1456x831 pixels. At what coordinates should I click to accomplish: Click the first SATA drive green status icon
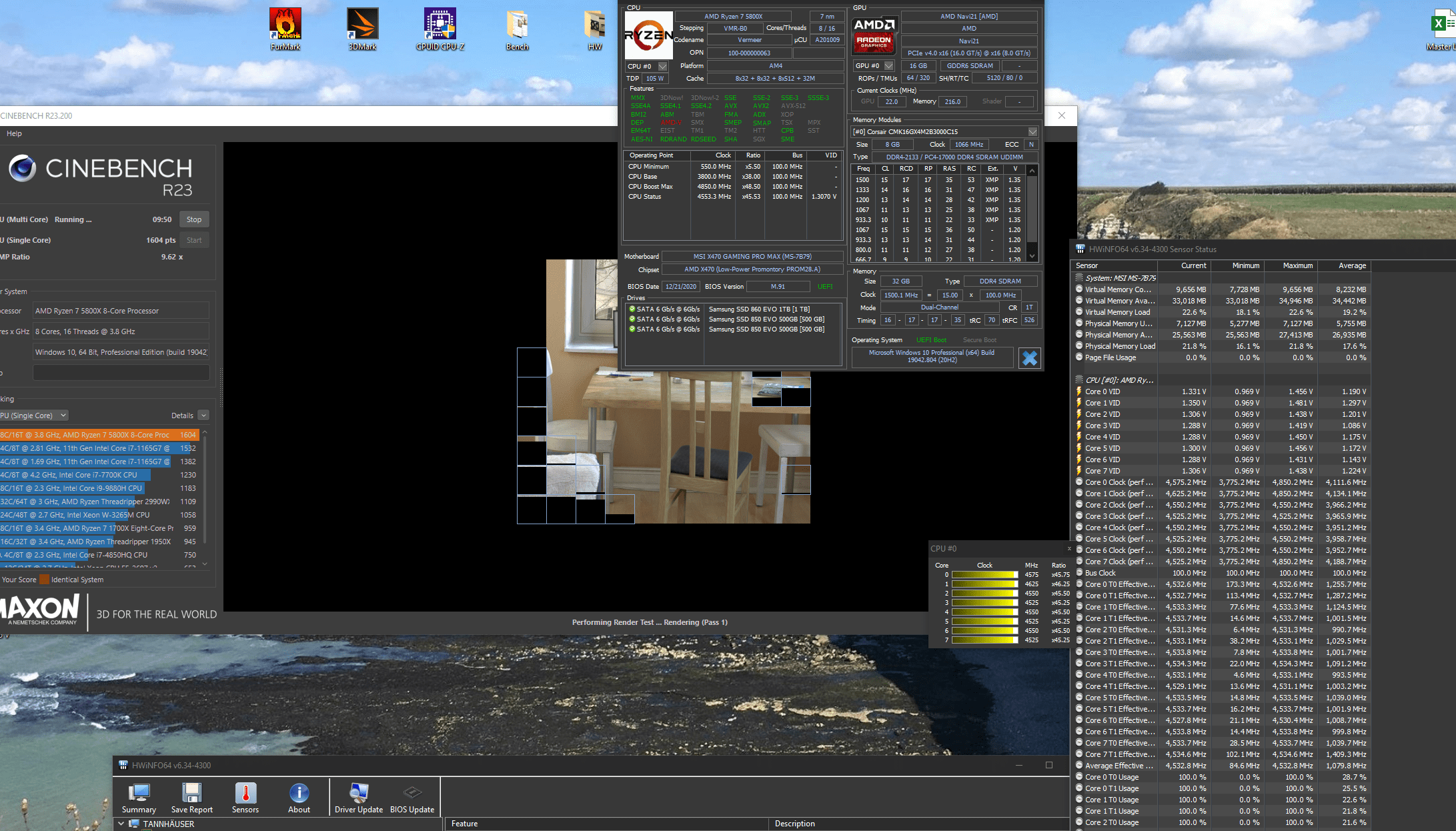pos(632,309)
